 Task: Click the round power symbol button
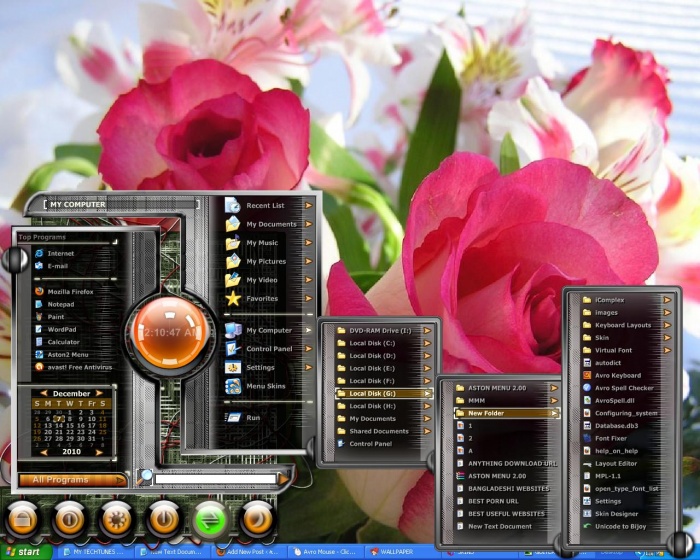tap(164, 519)
